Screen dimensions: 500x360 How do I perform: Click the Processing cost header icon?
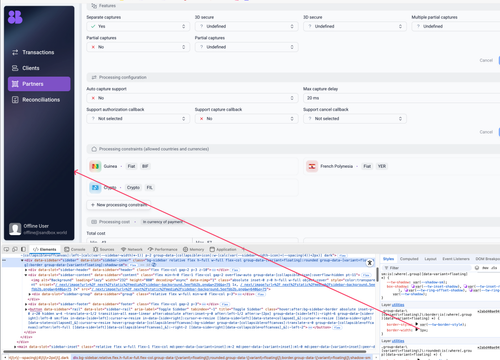pos(94,222)
